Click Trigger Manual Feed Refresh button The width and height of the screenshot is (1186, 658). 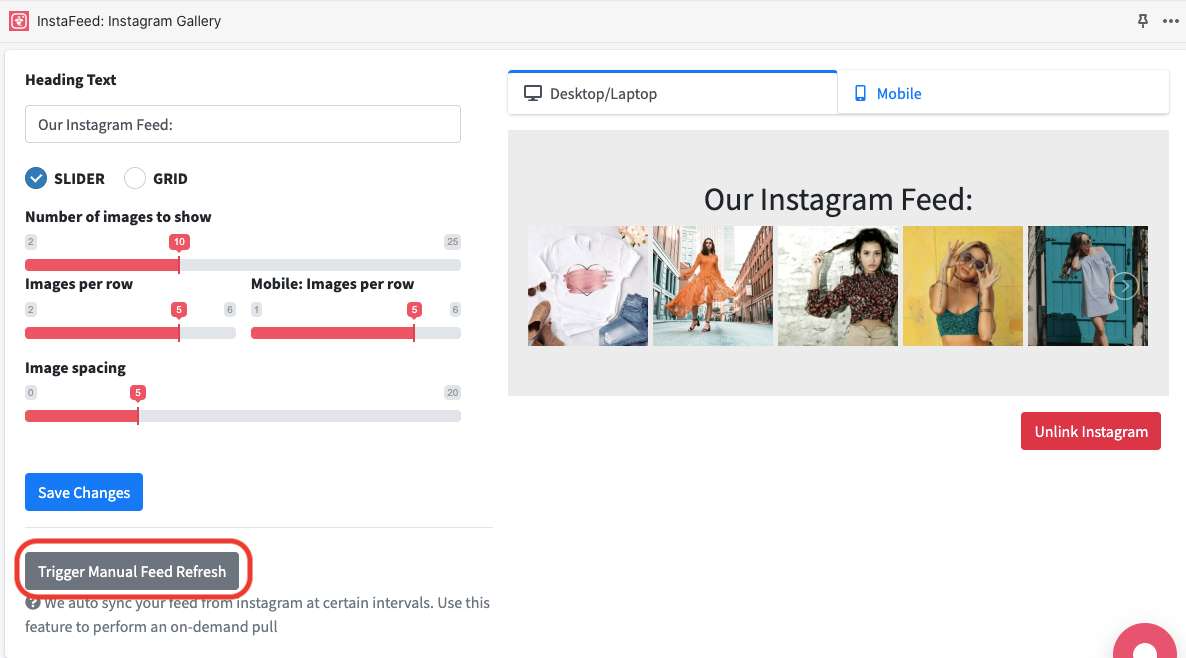pyautogui.click(x=132, y=572)
